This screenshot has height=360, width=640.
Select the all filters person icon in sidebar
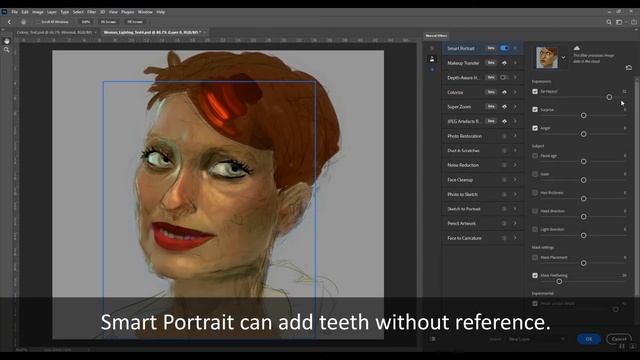pyautogui.click(x=432, y=59)
